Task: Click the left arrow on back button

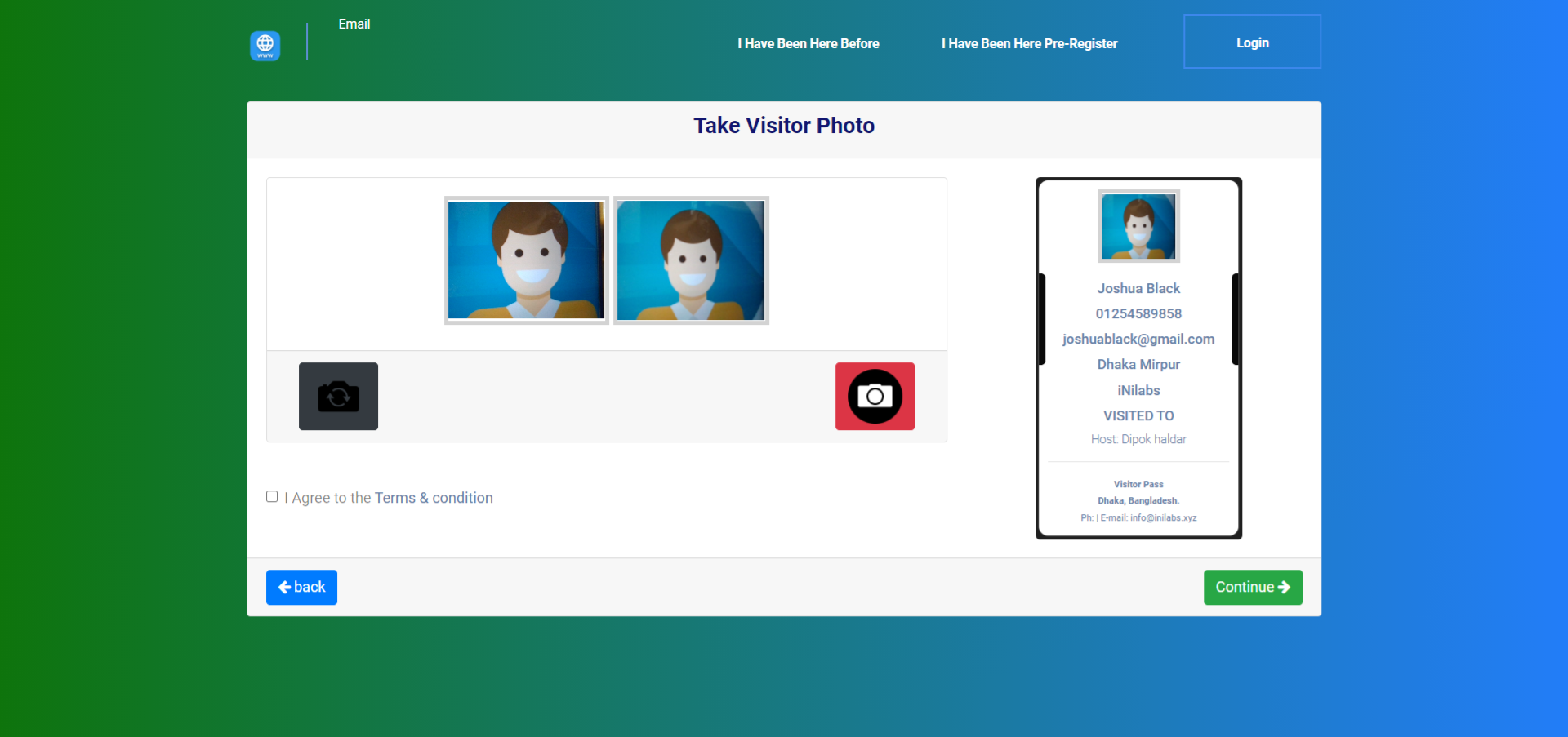Action: pyautogui.click(x=284, y=588)
